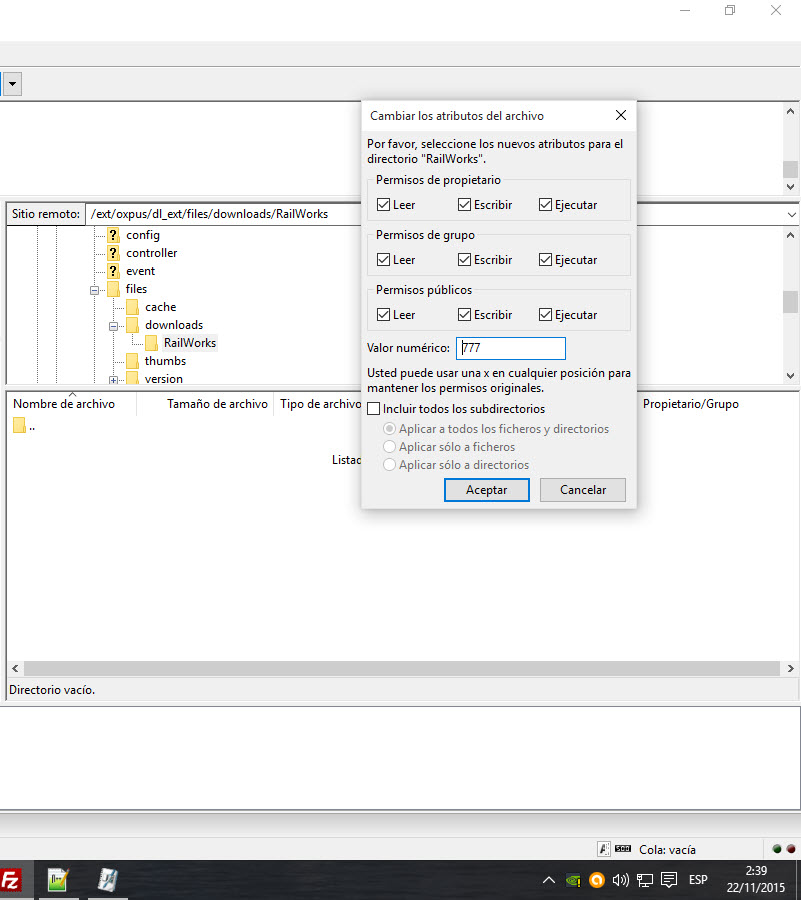Open FileZilla from the taskbar
This screenshot has height=900, width=801.
click(x=10, y=880)
